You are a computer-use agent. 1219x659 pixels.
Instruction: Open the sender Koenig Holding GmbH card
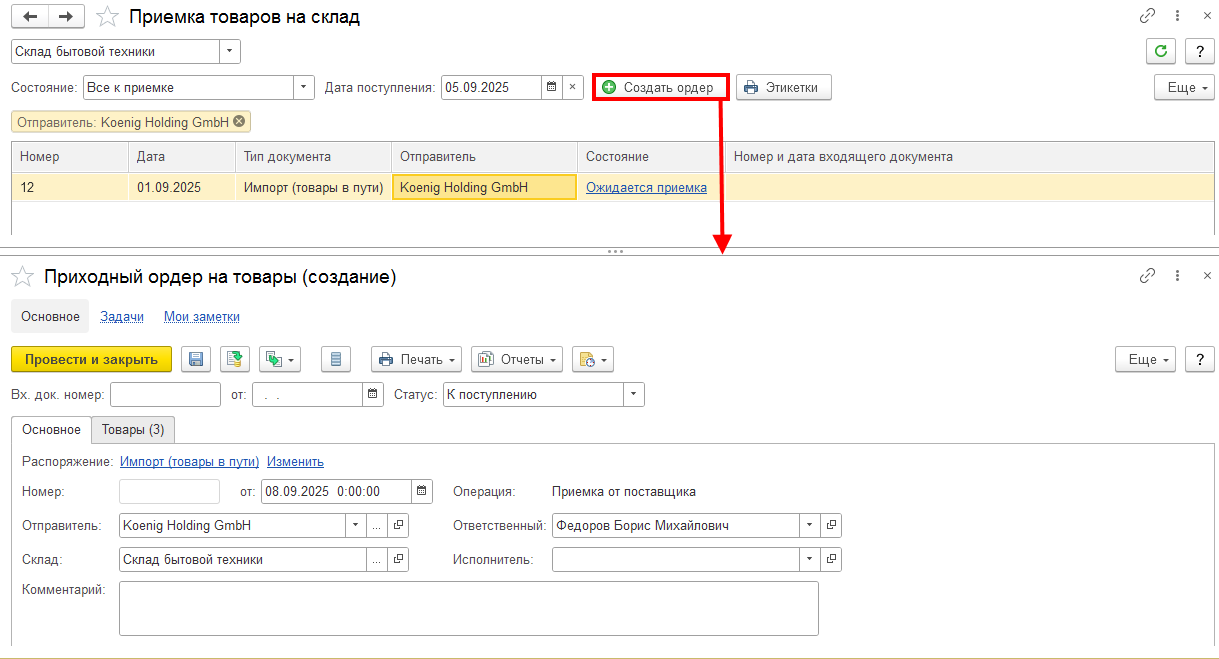pyautogui.click(x=398, y=525)
